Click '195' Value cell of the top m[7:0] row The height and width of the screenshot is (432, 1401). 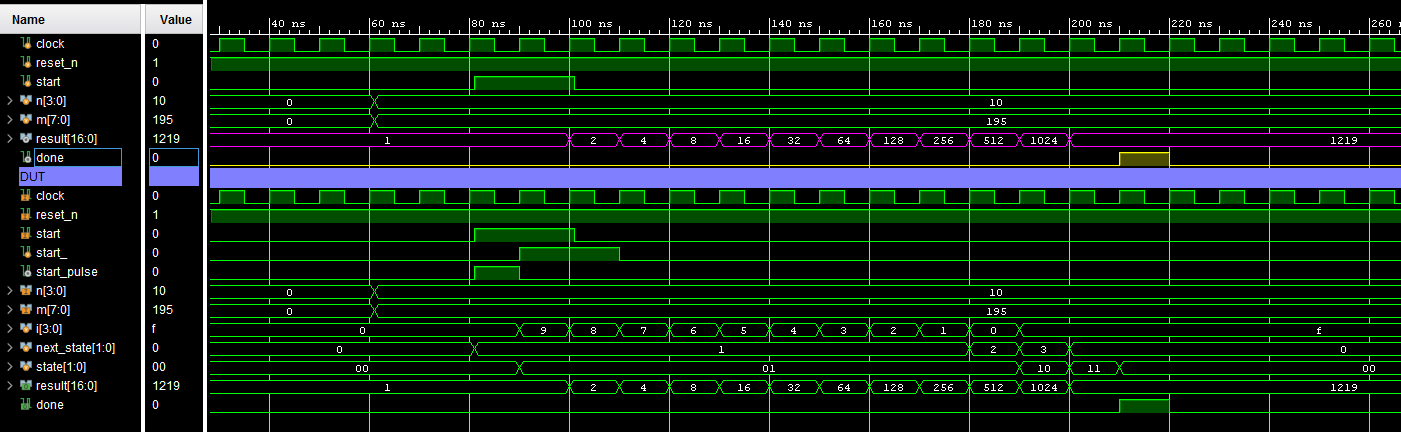pyautogui.click(x=161, y=120)
